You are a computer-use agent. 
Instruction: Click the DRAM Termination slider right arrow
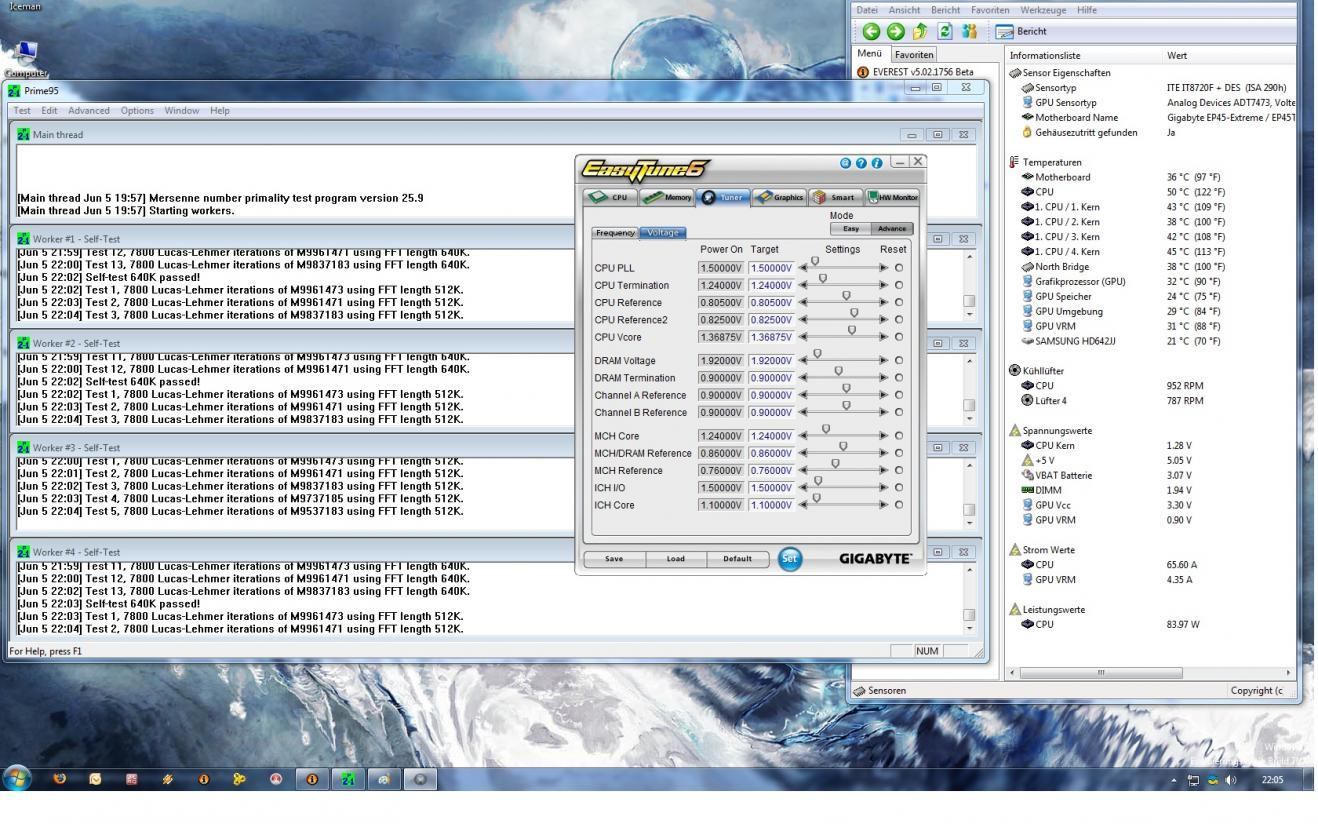883,378
